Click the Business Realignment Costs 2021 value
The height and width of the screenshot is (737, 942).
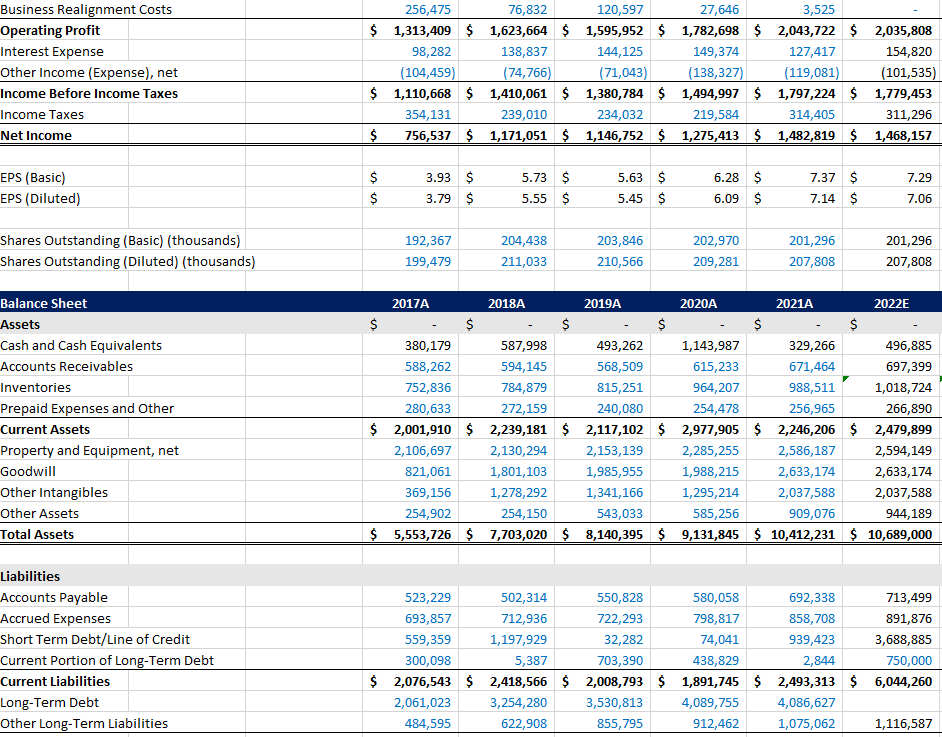tap(818, 9)
